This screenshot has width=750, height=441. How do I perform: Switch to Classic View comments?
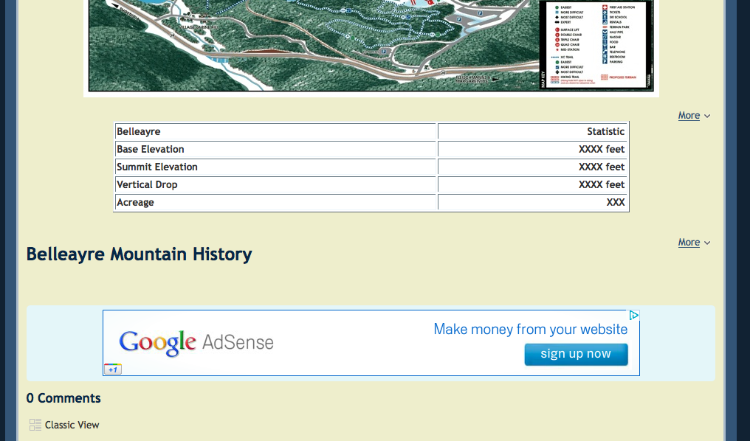click(x=71, y=425)
